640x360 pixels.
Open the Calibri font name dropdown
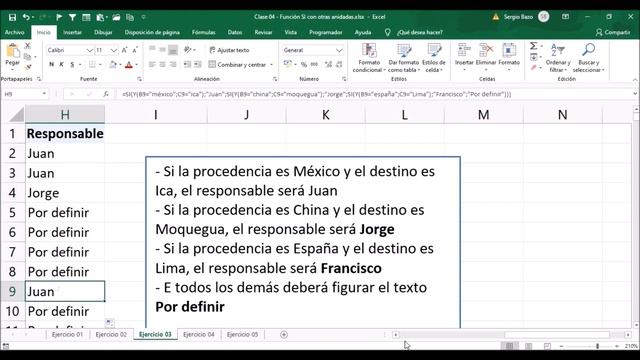(x=89, y=50)
